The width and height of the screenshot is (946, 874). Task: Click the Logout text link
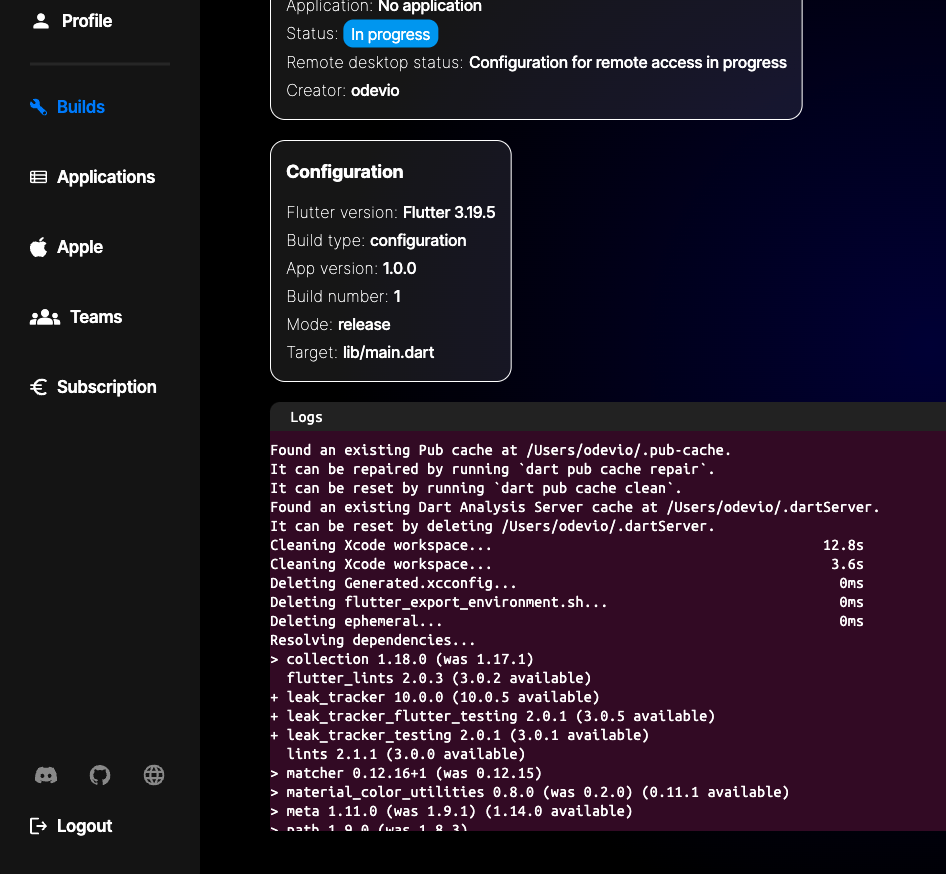(85, 826)
